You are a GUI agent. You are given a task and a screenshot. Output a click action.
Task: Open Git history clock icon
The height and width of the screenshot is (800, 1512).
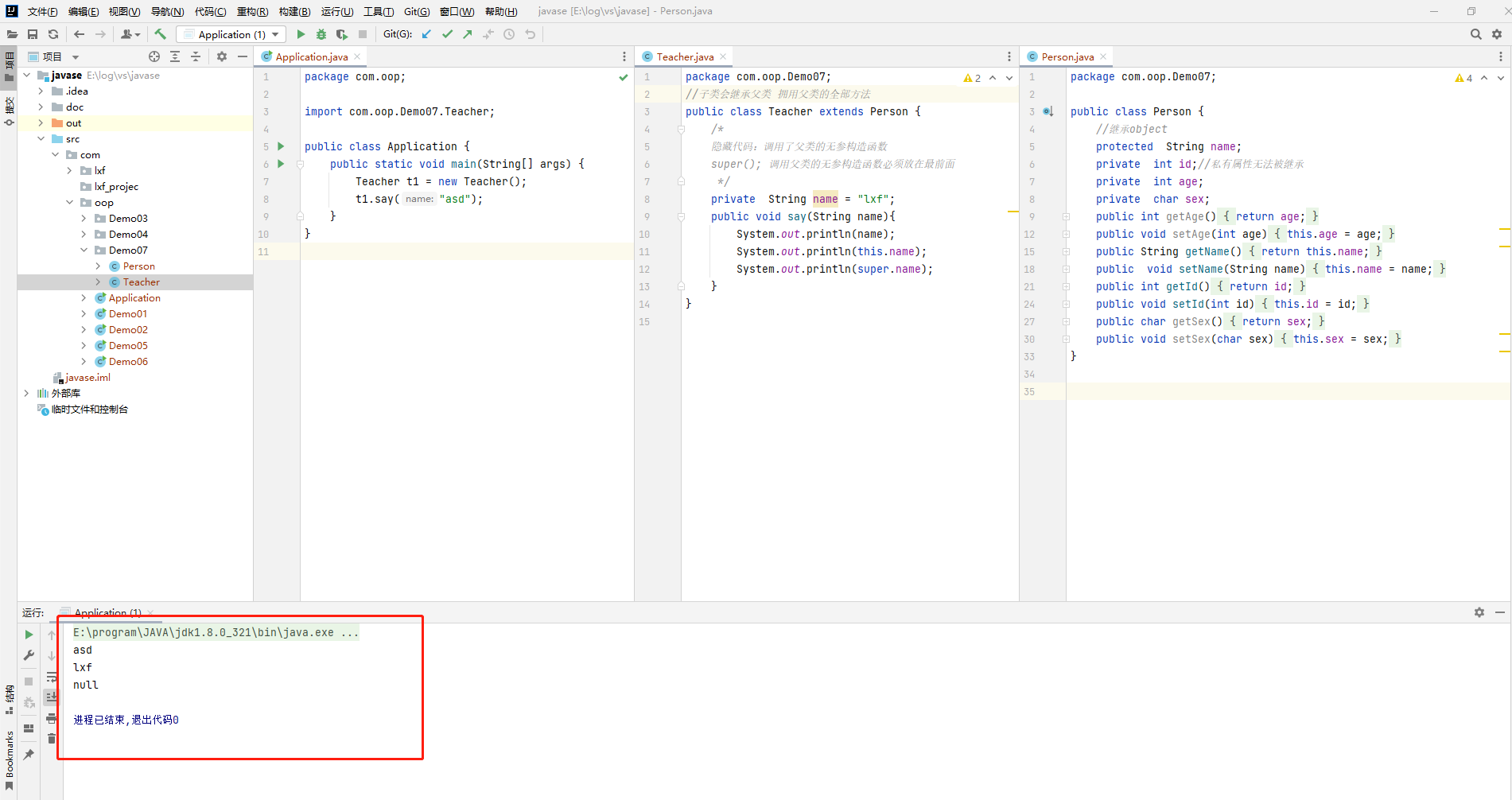(509, 34)
